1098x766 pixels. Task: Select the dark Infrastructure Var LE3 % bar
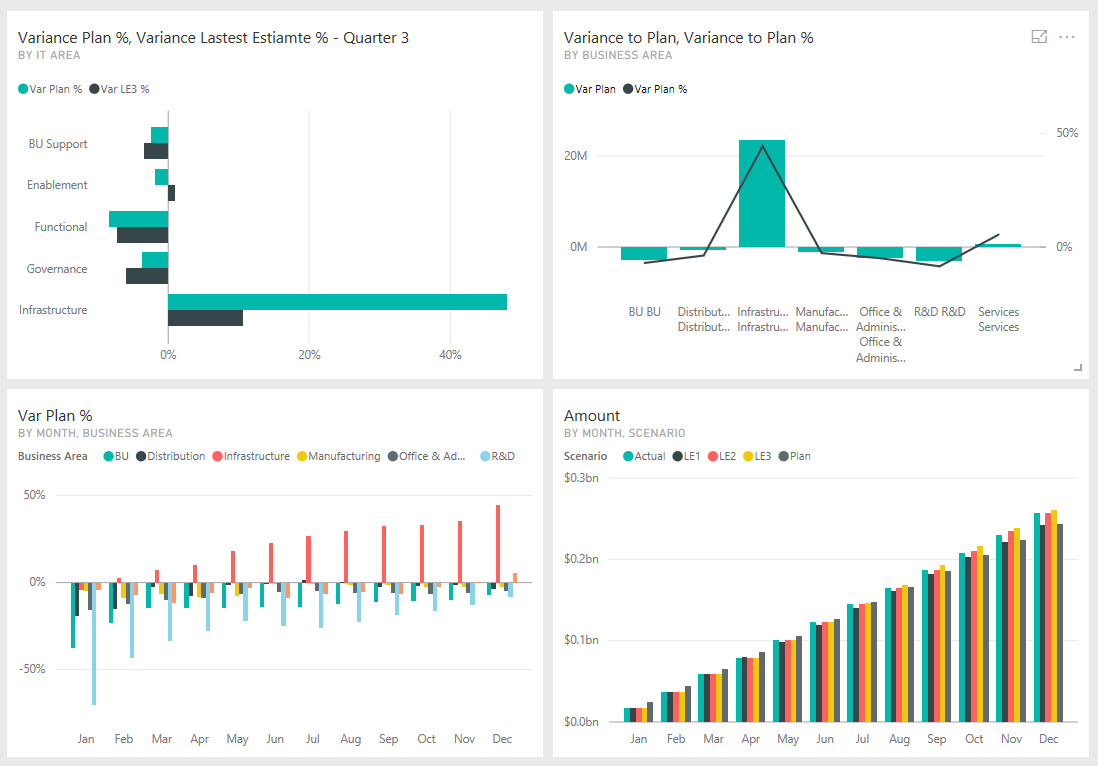pos(205,318)
